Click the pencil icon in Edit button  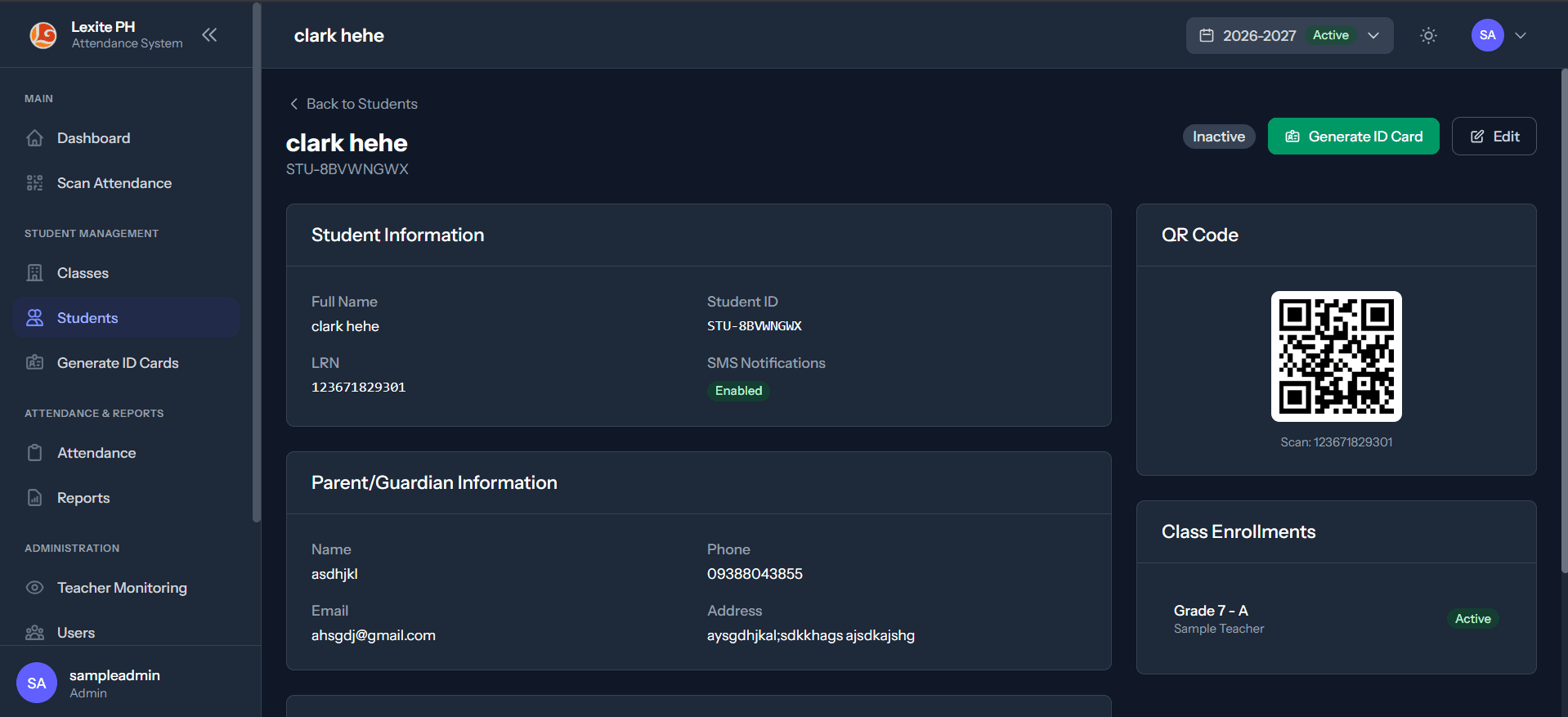click(x=1477, y=137)
